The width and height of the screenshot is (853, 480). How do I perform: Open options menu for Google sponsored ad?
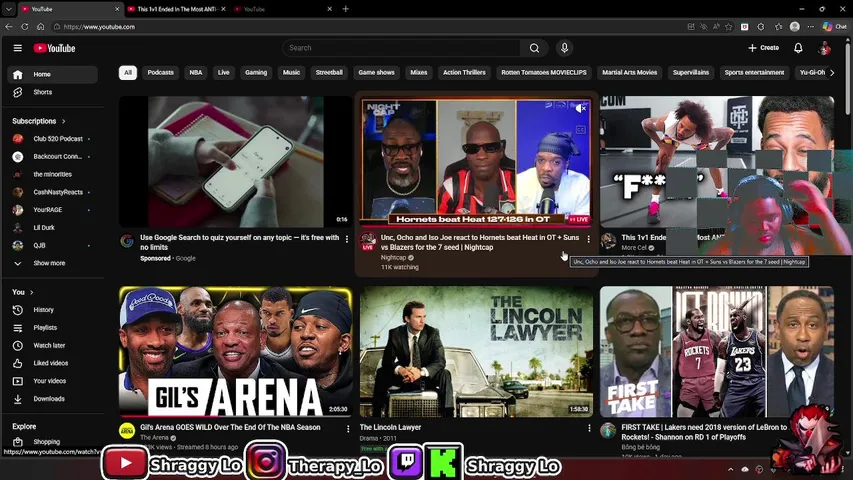pos(347,239)
